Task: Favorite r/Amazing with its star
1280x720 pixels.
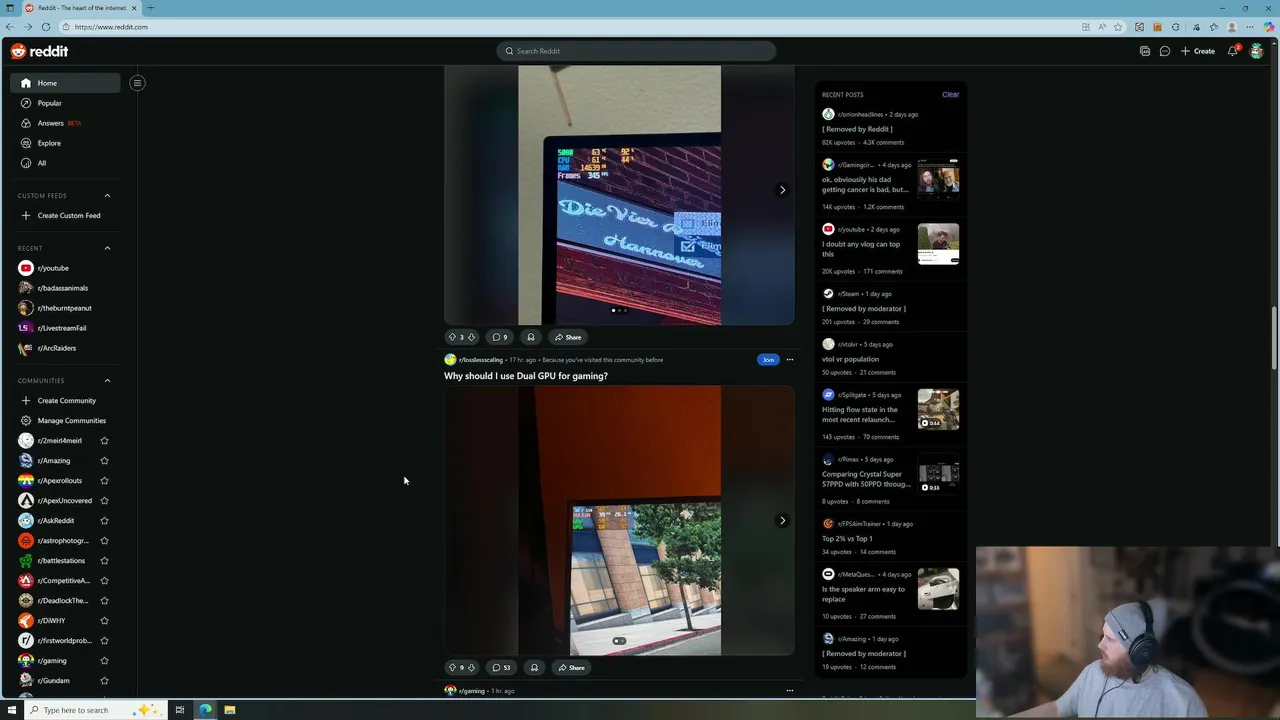Action: pyautogui.click(x=104, y=461)
